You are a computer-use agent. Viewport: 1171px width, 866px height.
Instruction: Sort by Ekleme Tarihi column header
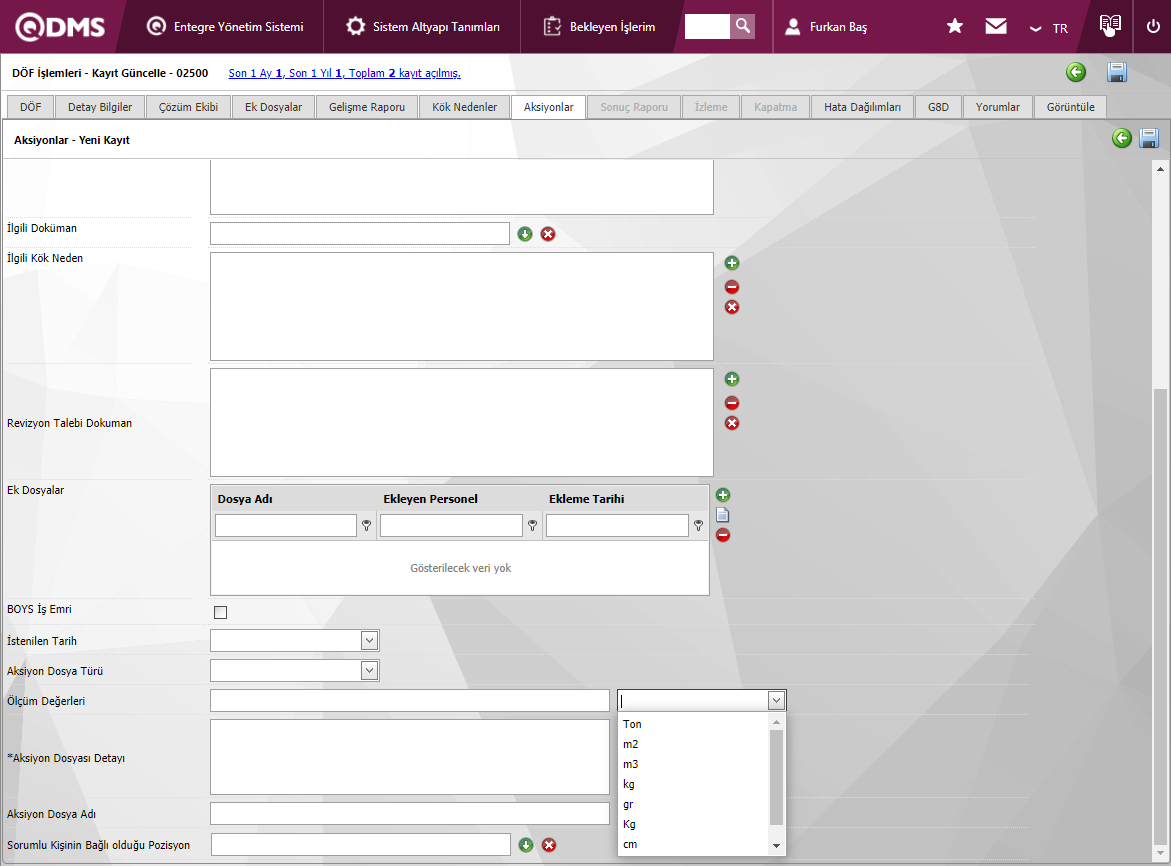(x=586, y=499)
